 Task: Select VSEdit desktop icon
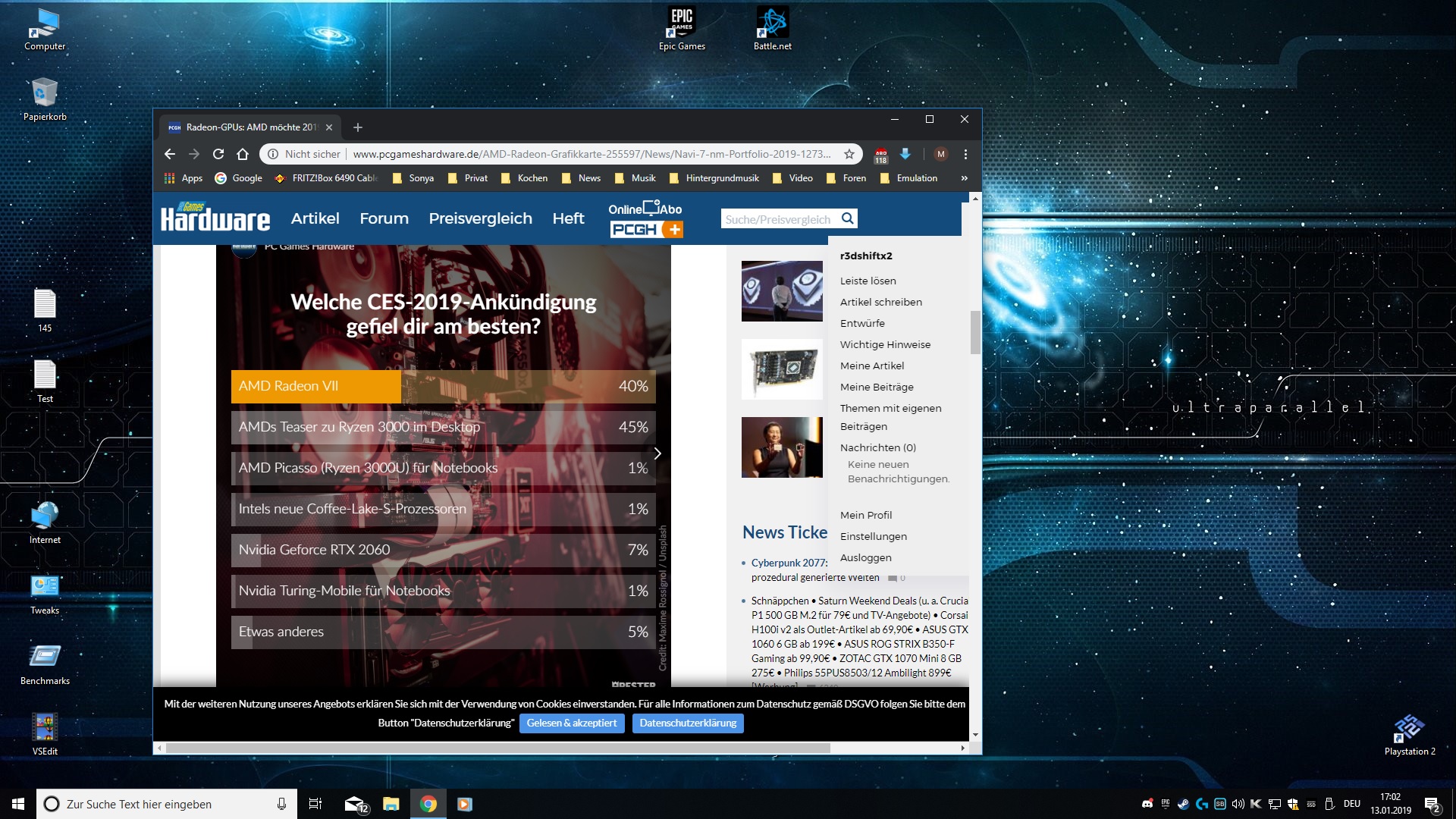(x=45, y=734)
